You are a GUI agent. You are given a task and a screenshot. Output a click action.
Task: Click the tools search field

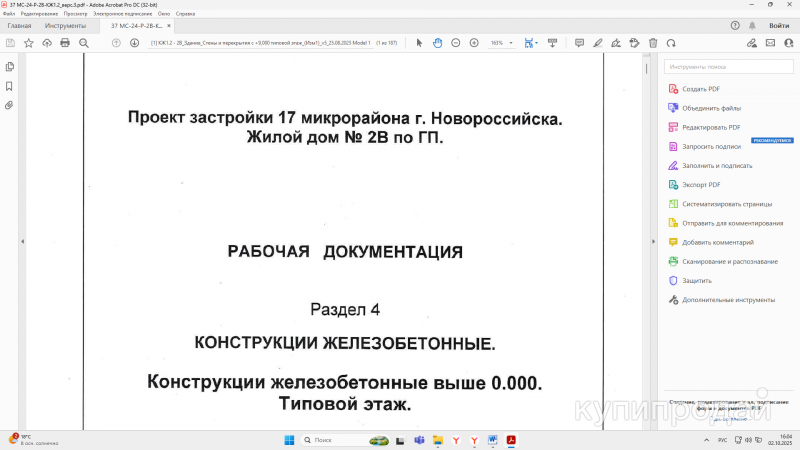(729, 67)
